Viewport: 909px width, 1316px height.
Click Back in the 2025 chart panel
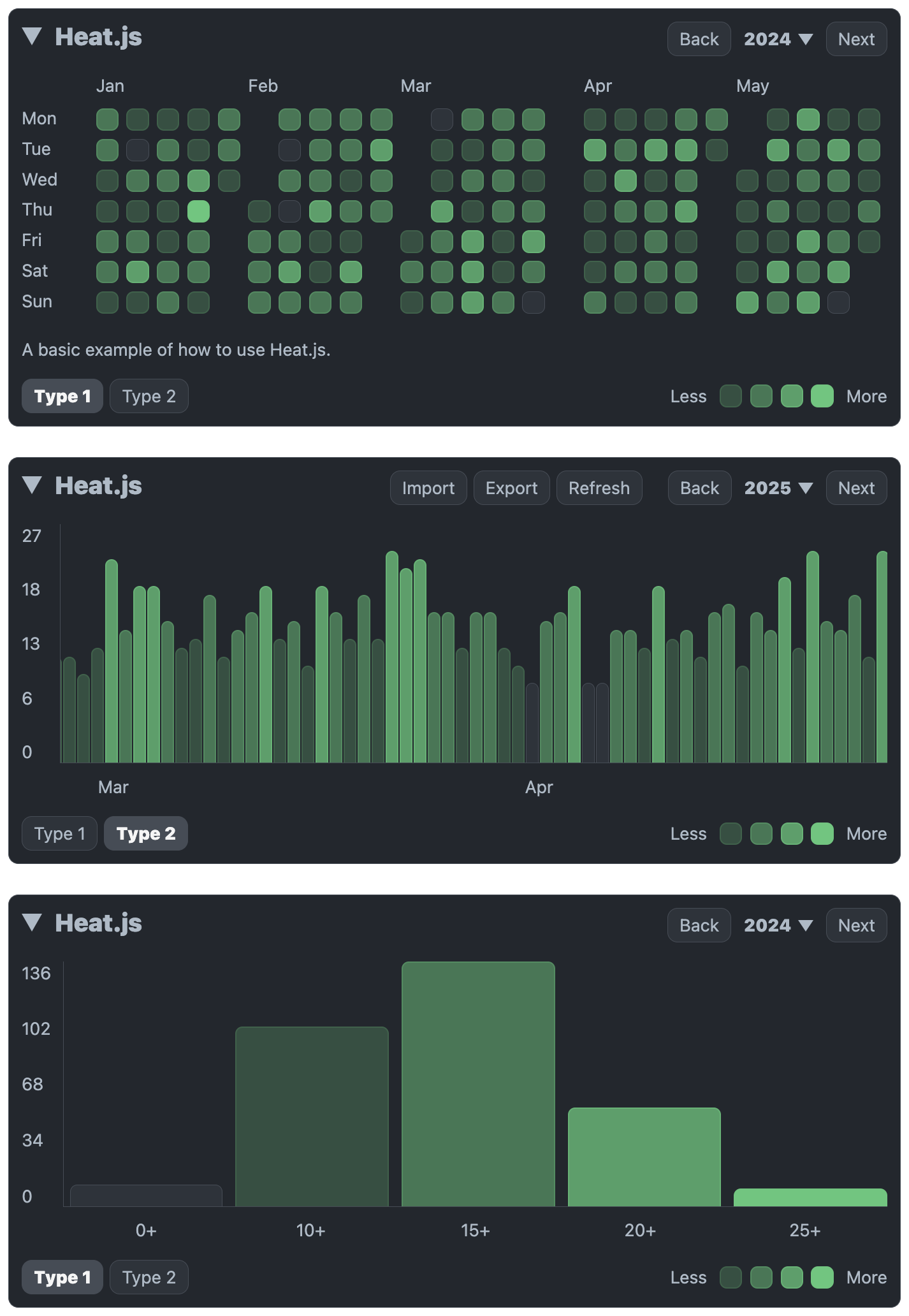[x=699, y=488]
